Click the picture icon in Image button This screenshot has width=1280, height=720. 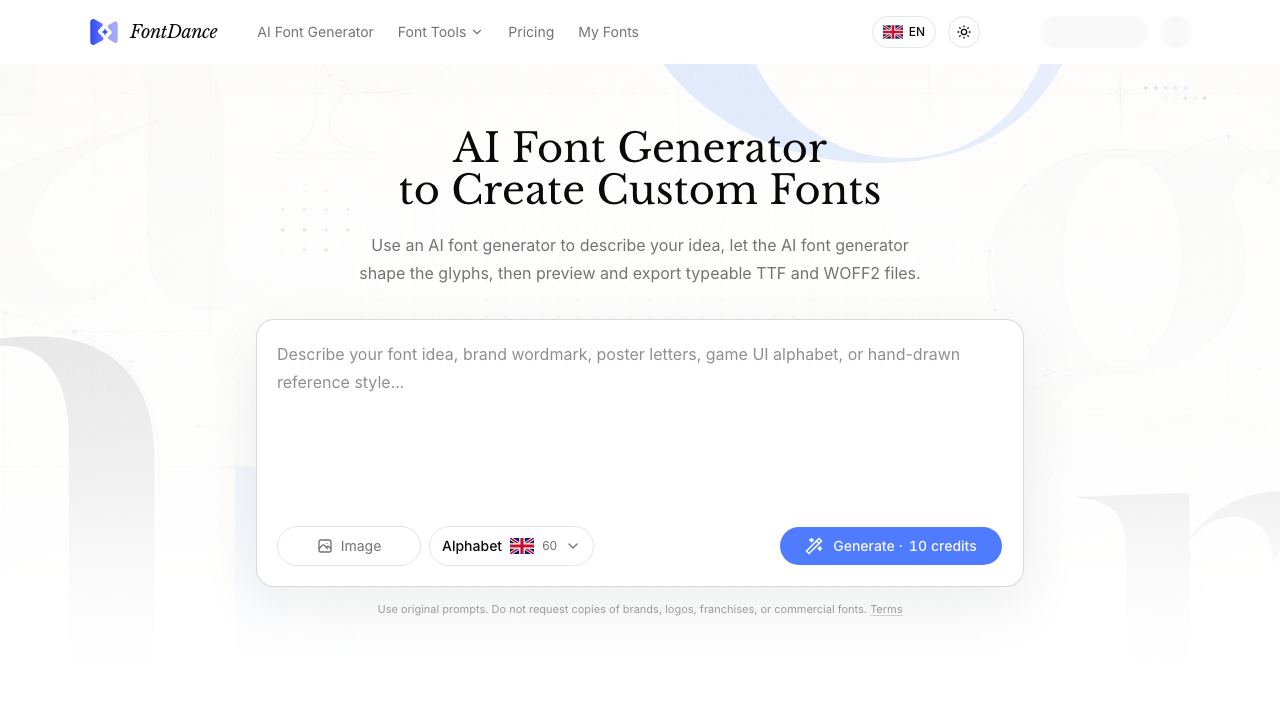pos(325,546)
